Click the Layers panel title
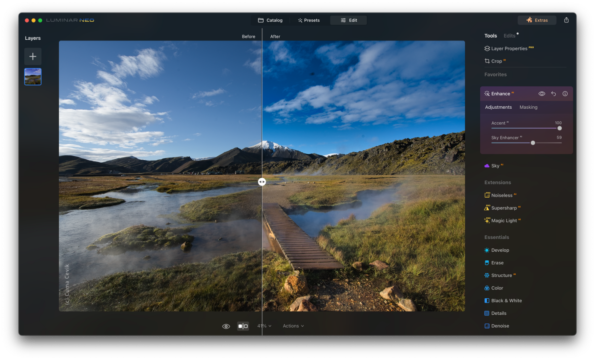This screenshot has height=360, width=595. click(x=33, y=38)
